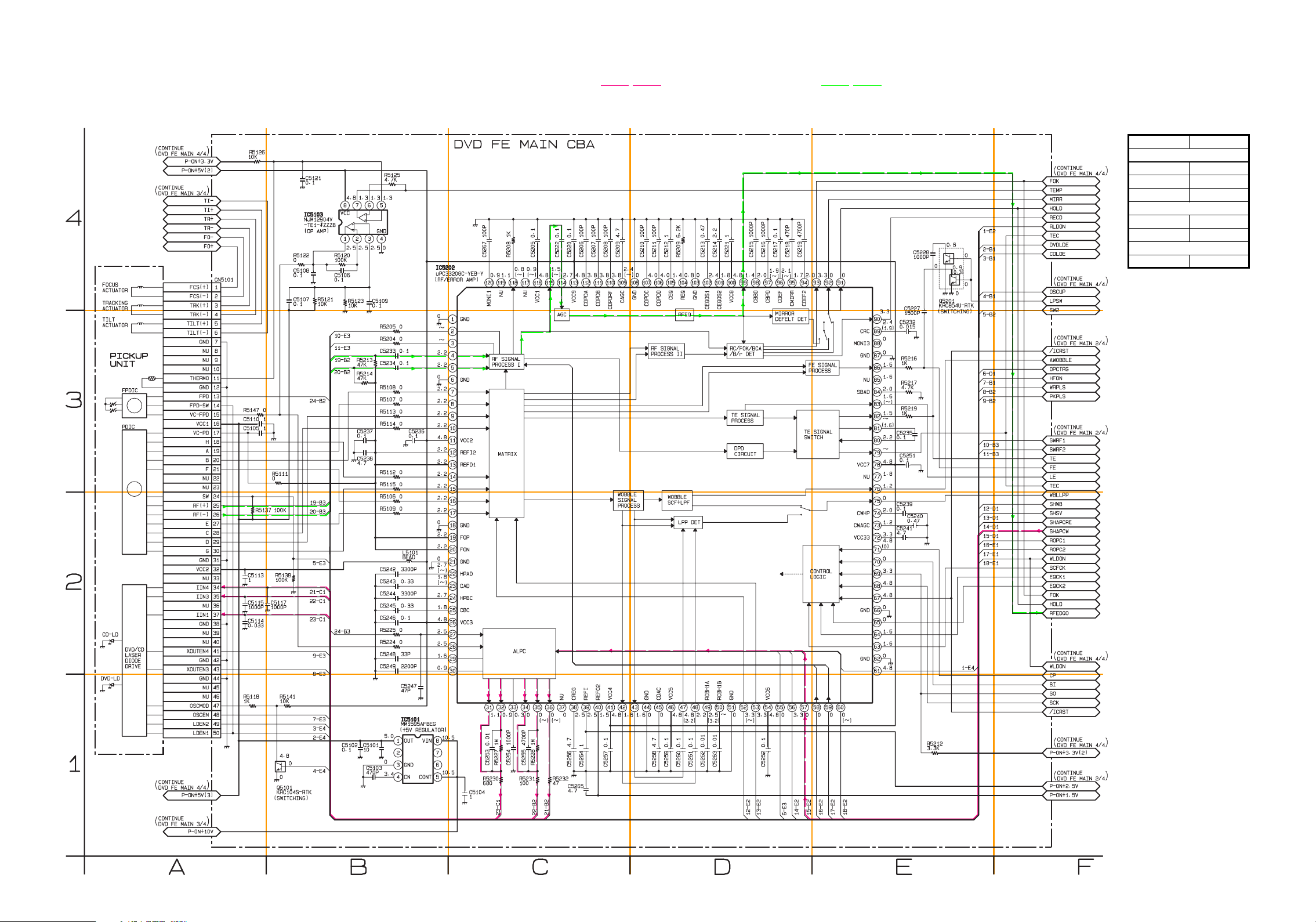Select the SHAPCW connector
This screenshot has height=922, width=1316.
[1072, 531]
